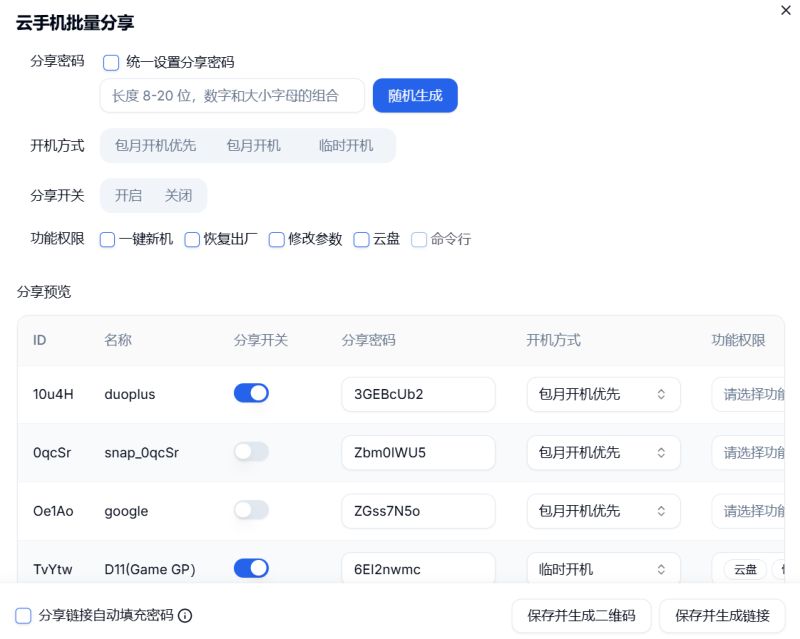Select 临时开机 boot mode option
800x639 pixels.
click(x=346, y=146)
